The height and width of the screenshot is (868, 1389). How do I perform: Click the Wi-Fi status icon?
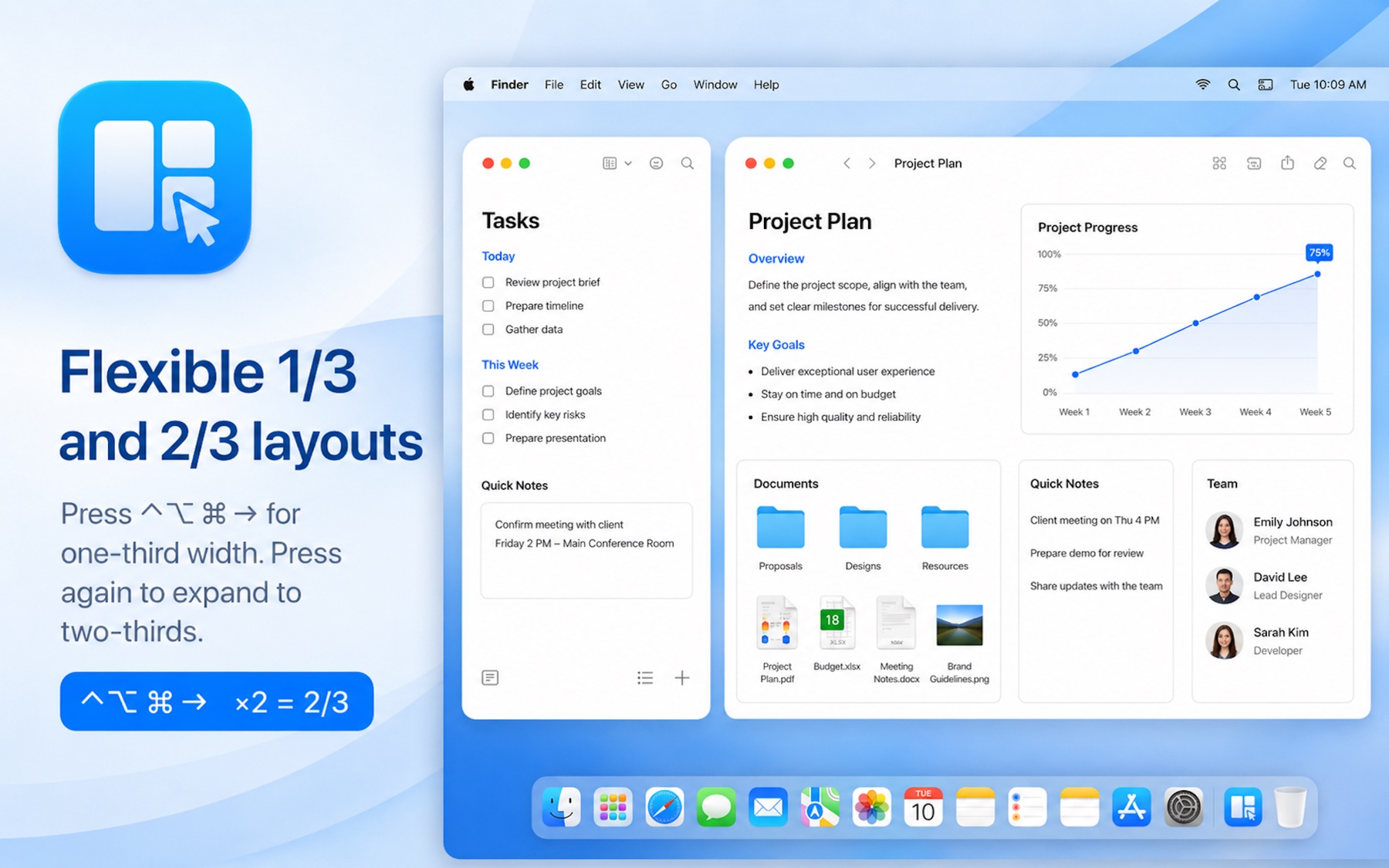(1202, 85)
